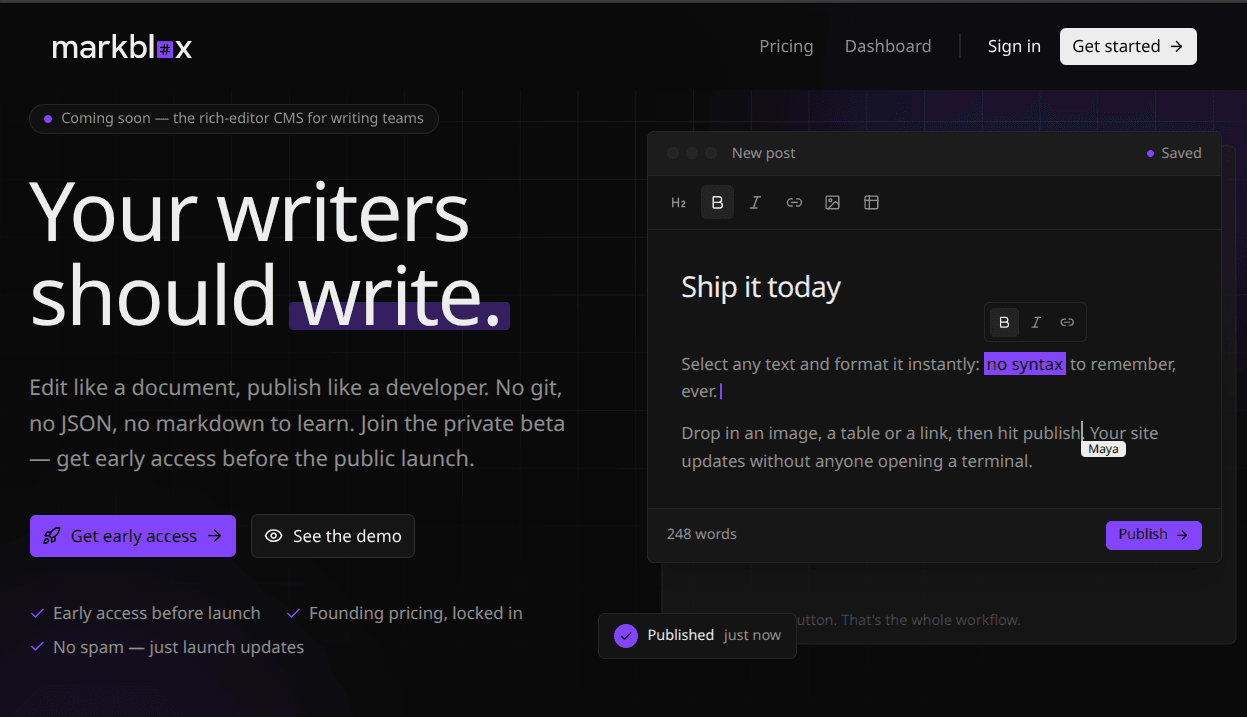Insert an image with the toolbar image icon
1247x717 pixels.
(832, 202)
